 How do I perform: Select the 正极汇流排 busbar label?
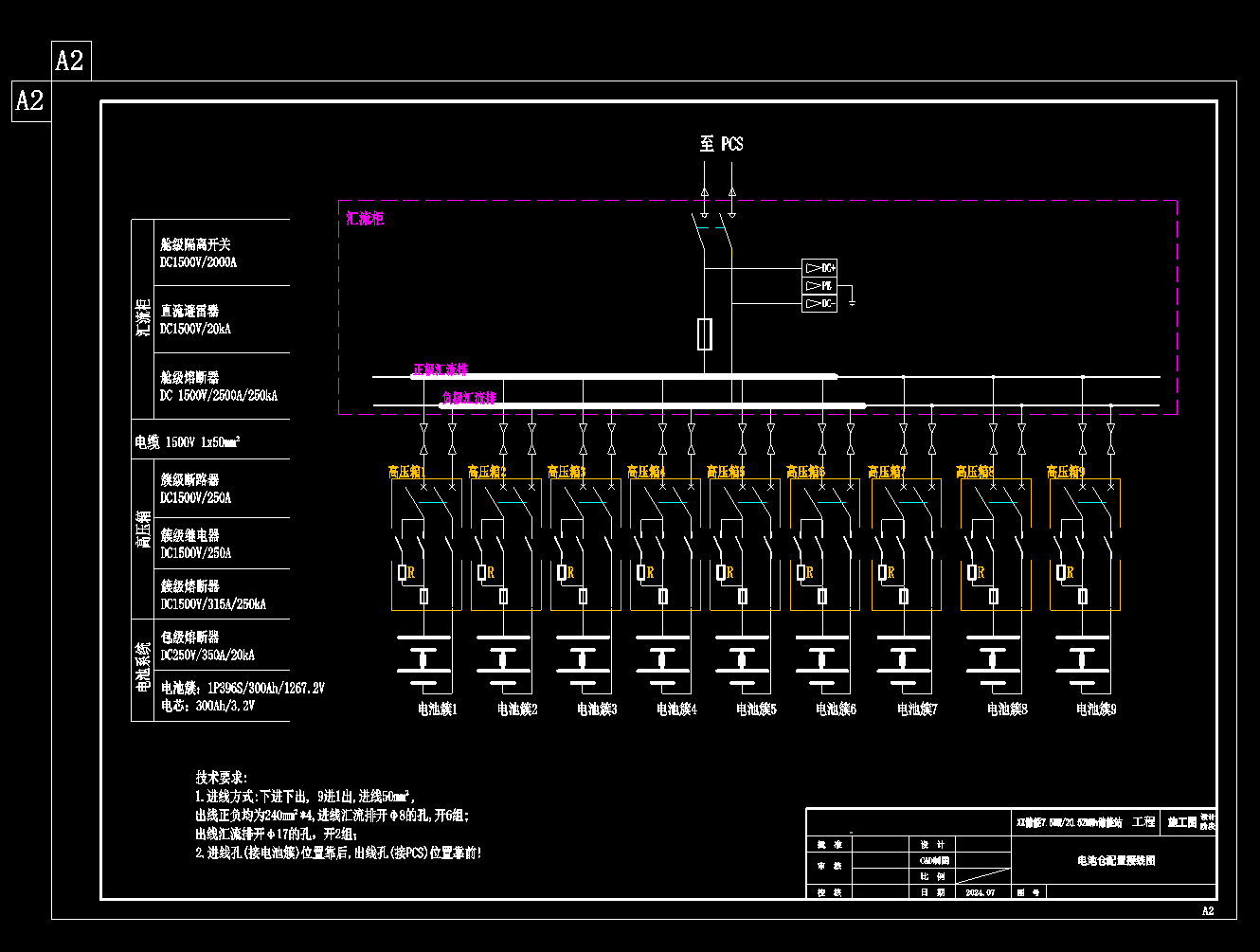click(440, 369)
